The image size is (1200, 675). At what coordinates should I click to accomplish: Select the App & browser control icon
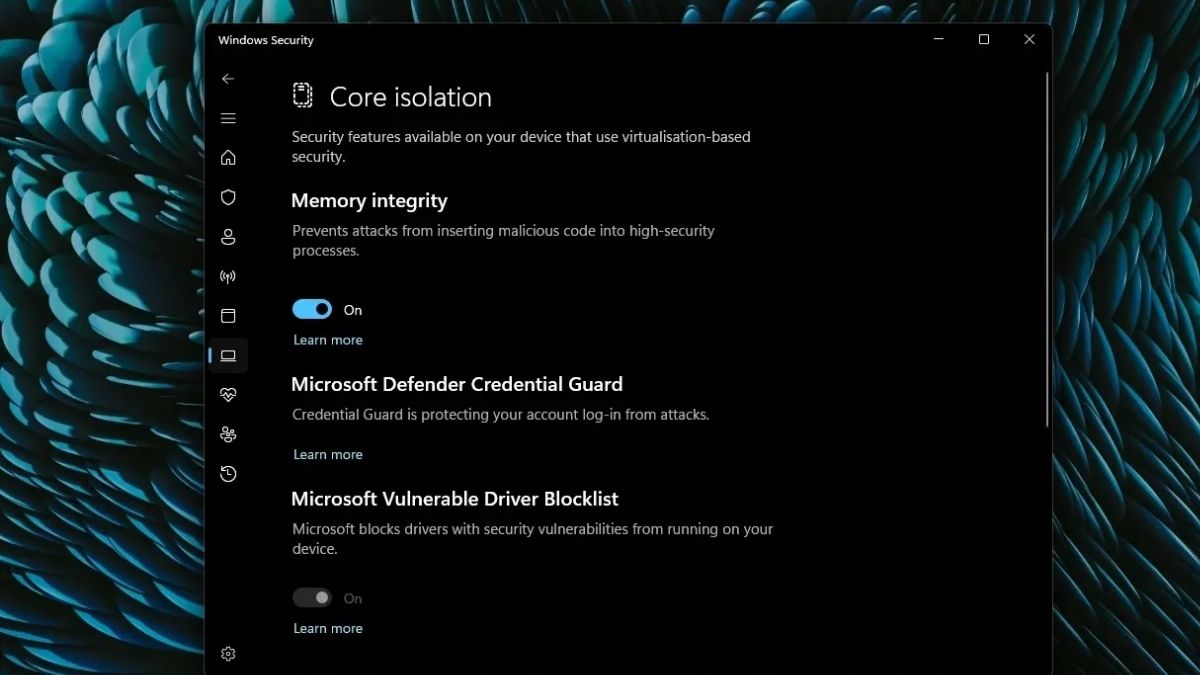[x=228, y=316]
